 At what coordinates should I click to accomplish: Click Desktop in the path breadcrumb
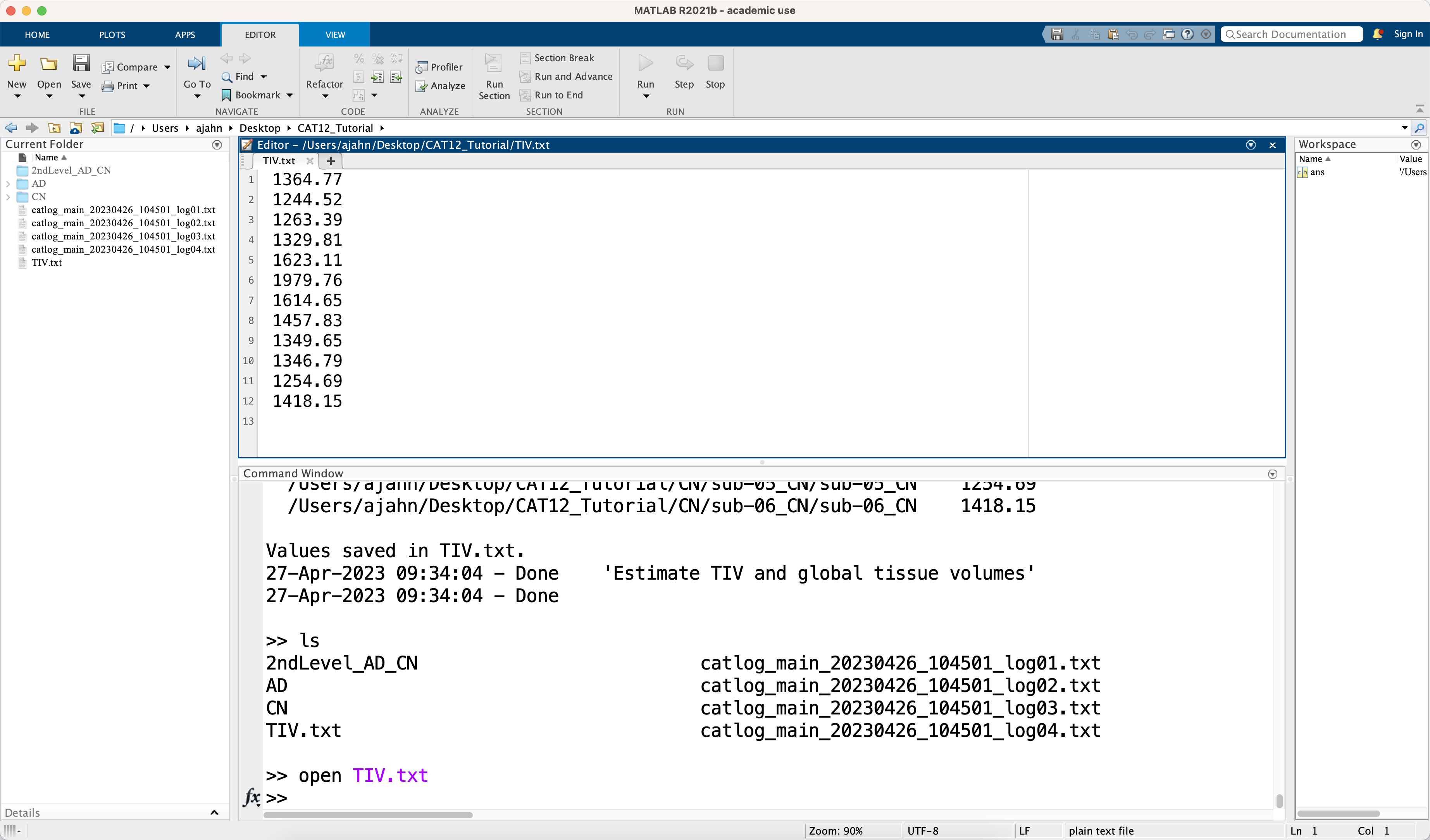pos(259,128)
